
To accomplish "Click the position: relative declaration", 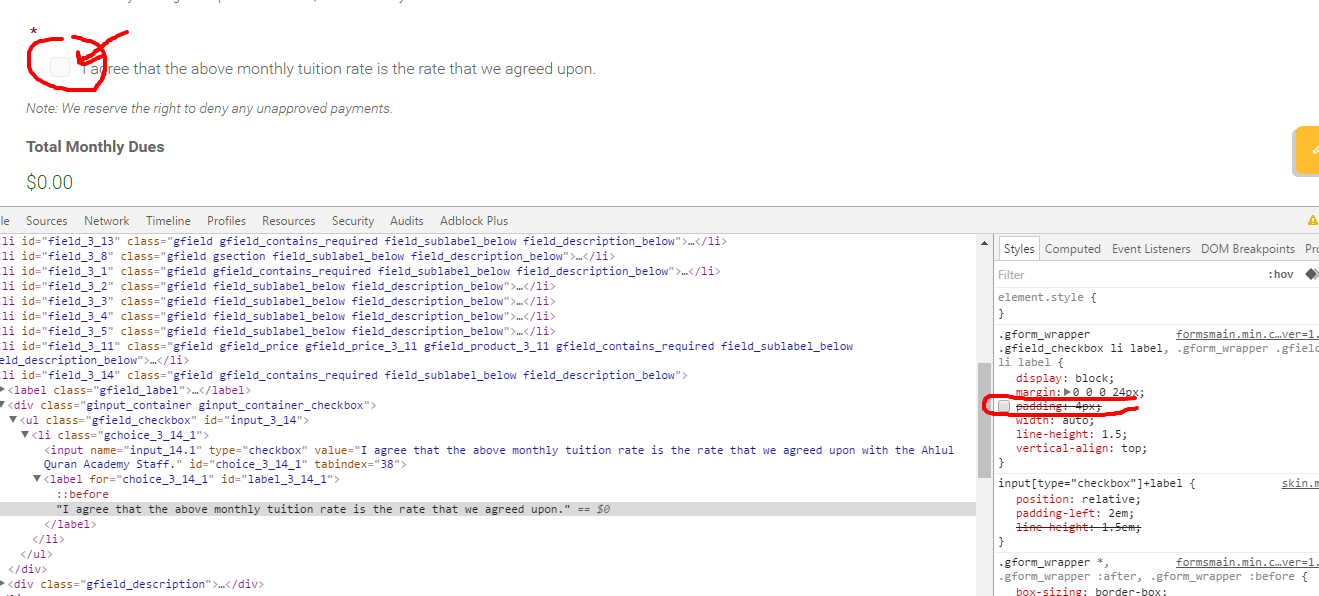I will point(1078,499).
